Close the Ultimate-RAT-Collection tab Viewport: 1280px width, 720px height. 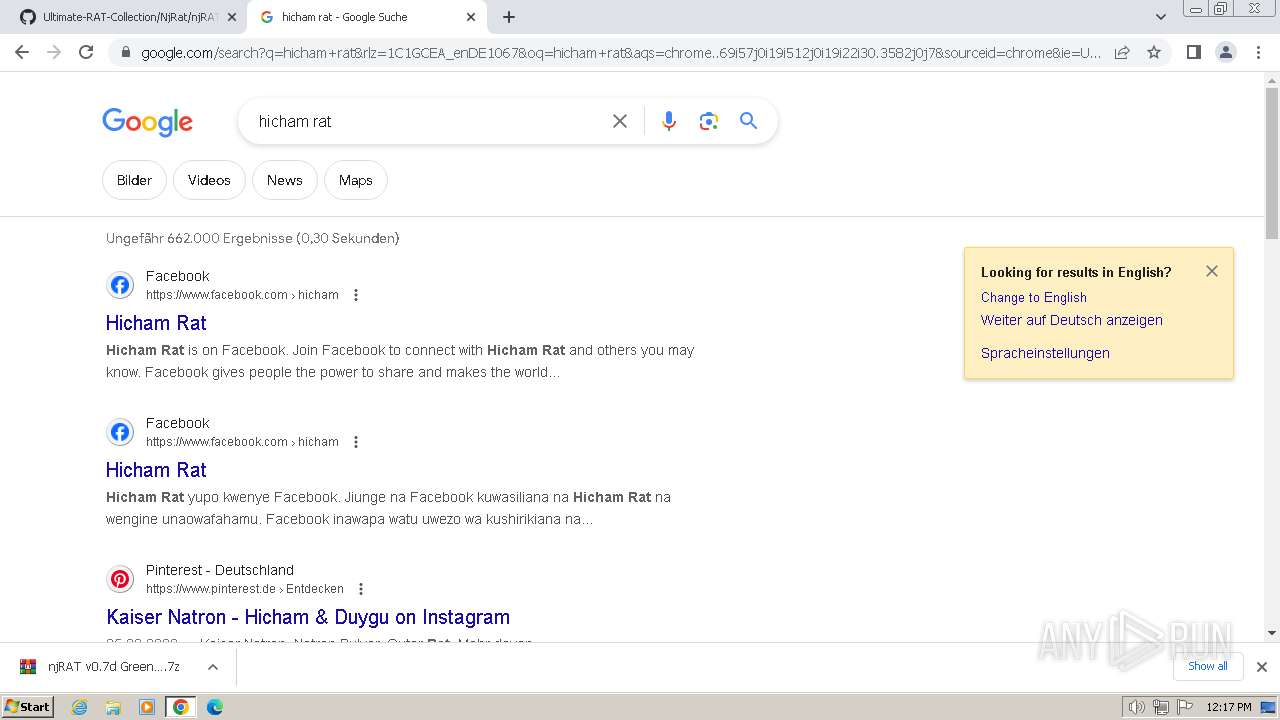tap(232, 17)
